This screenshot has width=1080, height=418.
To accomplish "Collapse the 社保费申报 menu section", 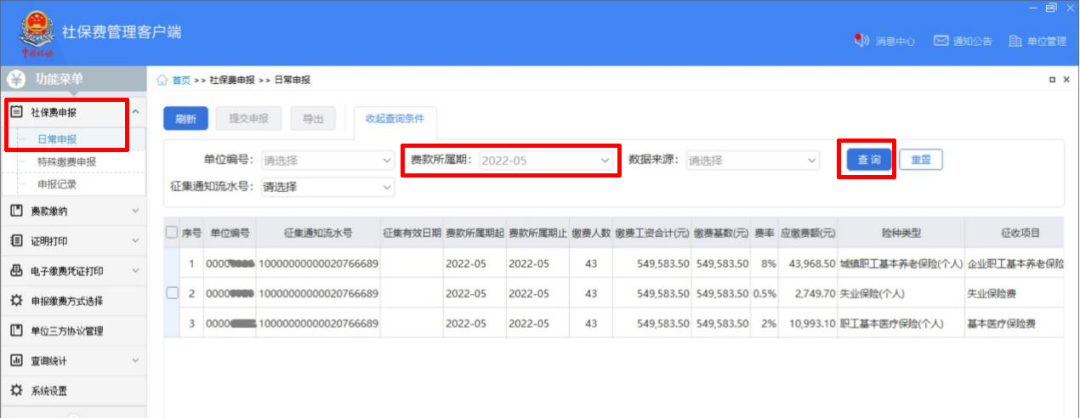I will pyautogui.click(x=136, y=112).
